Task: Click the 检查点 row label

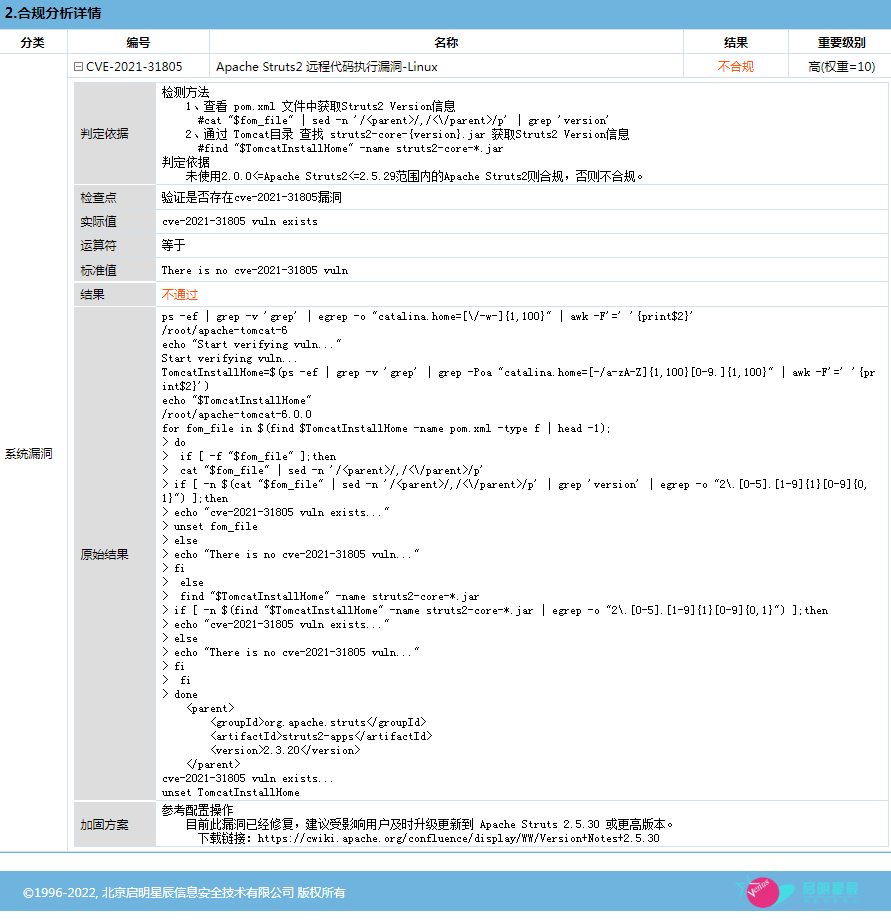Action: (x=98, y=198)
